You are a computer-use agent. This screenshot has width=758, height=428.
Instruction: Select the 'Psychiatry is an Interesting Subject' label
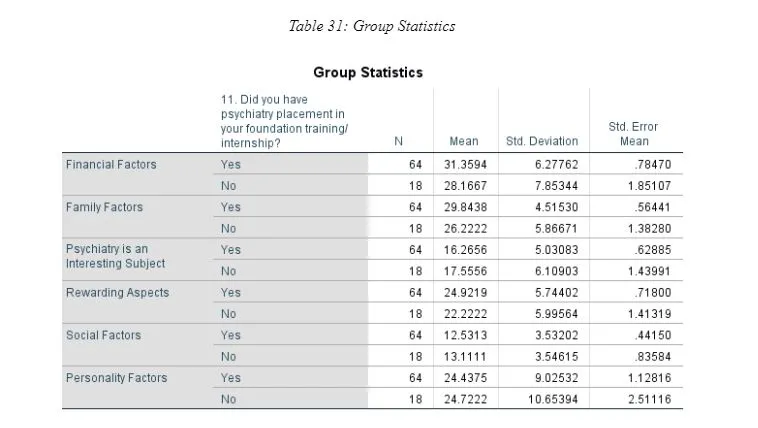115,256
